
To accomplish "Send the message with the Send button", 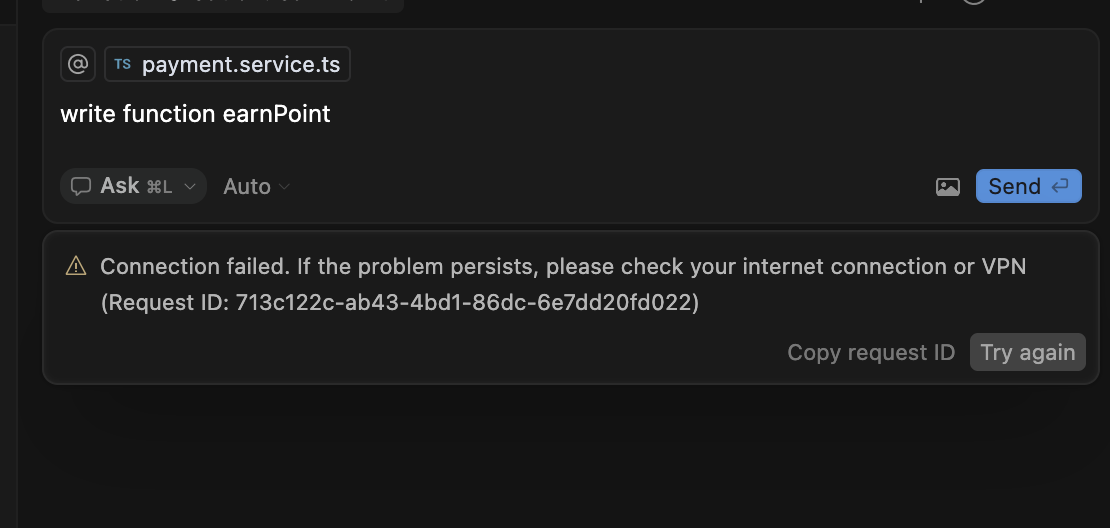I will tap(1029, 186).
